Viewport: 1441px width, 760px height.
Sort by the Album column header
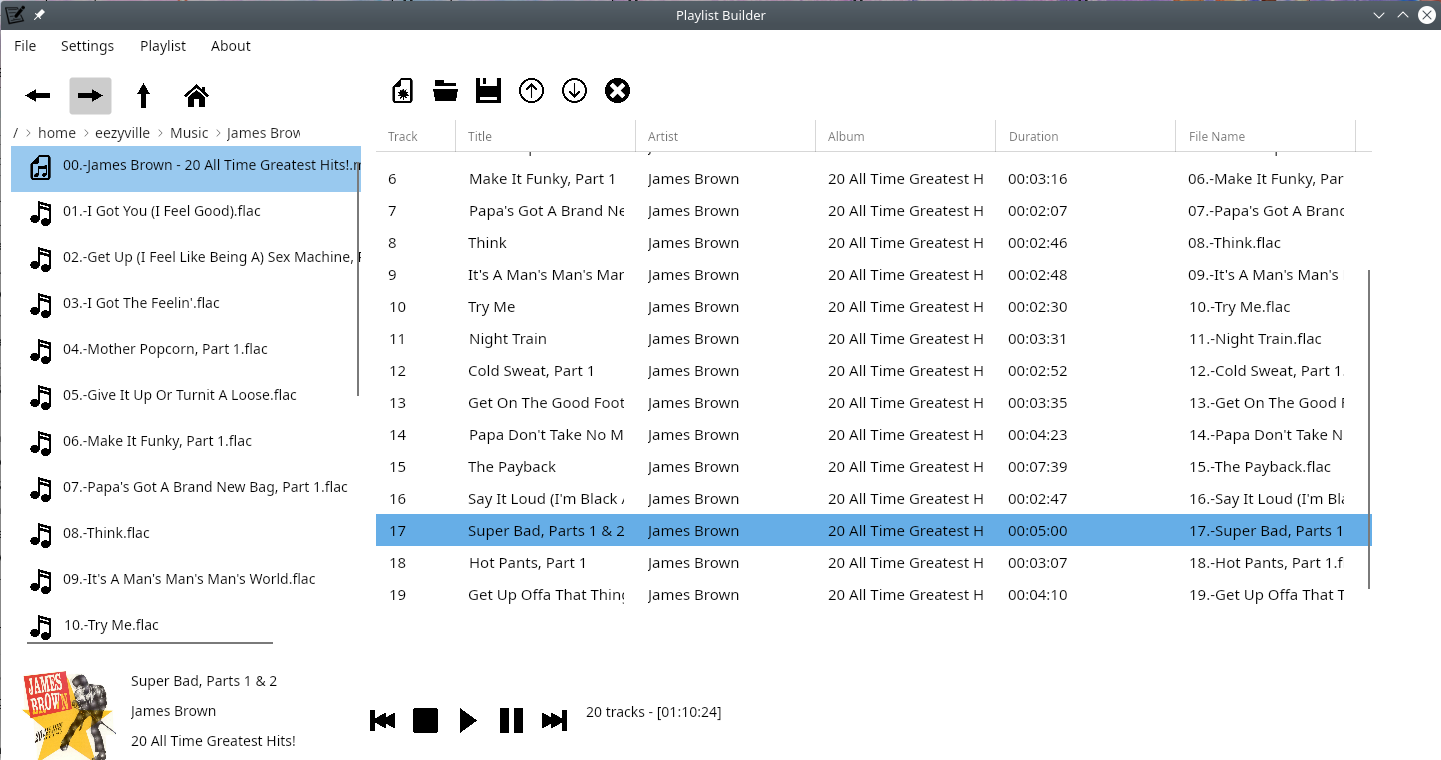pos(906,136)
